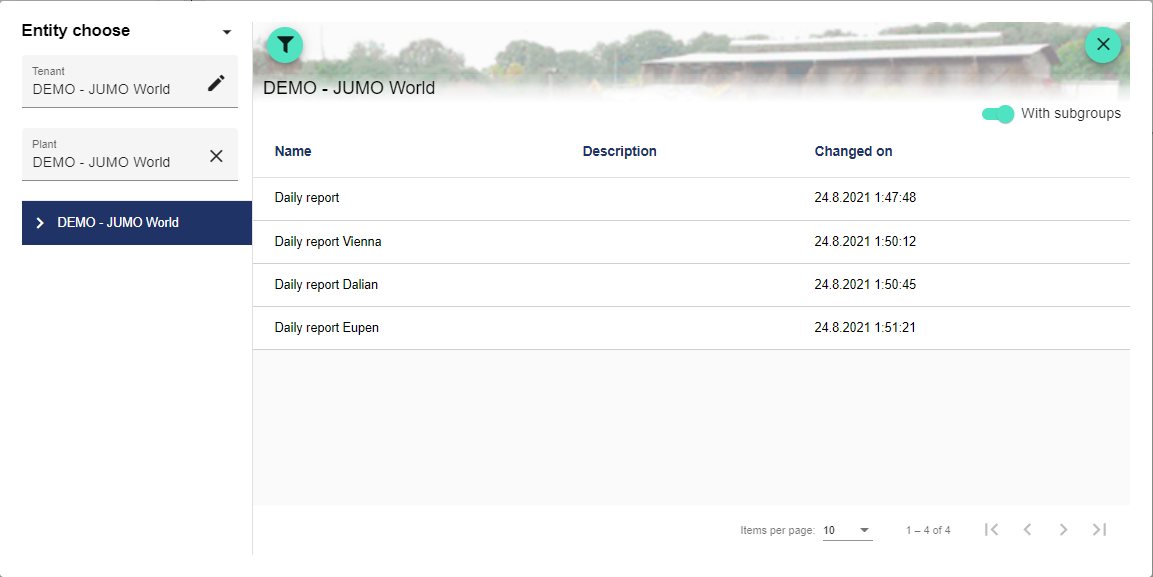Open the Daily report row
The height and width of the screenshot is (577, 1153).
pos(307,198)
